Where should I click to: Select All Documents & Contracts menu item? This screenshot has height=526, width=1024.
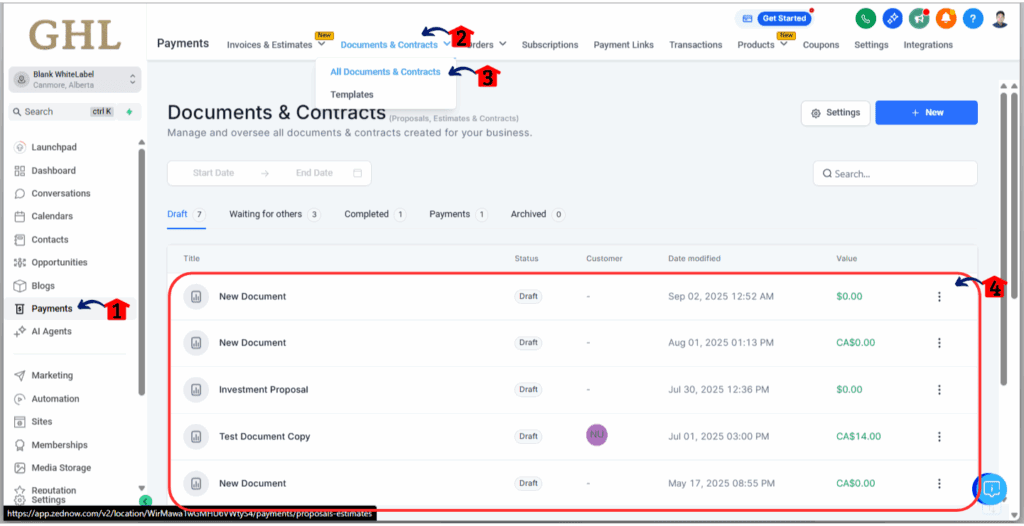tap(385, 72)
